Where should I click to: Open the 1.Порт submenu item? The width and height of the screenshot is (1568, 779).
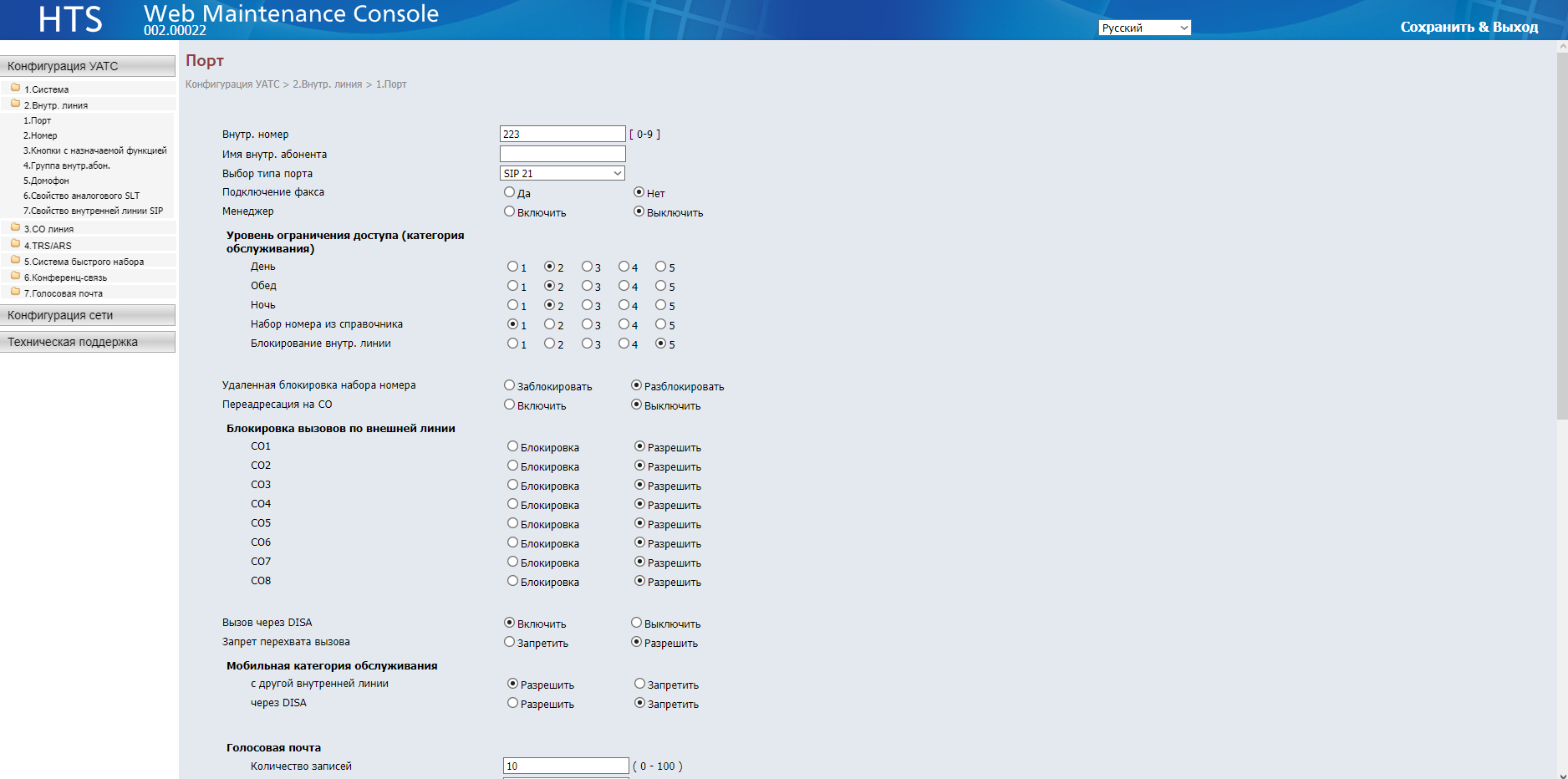38,120
